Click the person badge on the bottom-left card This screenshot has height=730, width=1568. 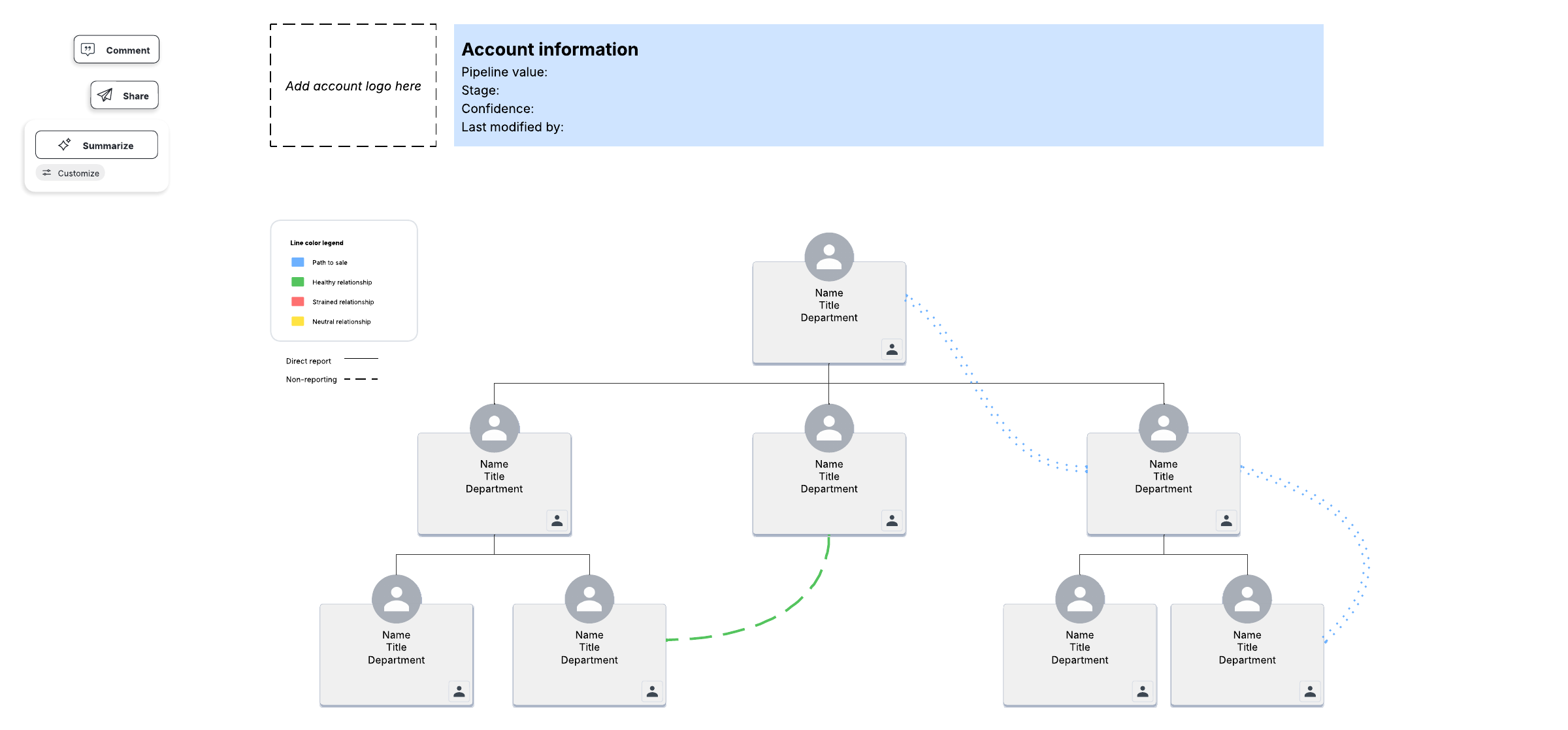pos(459,691)
